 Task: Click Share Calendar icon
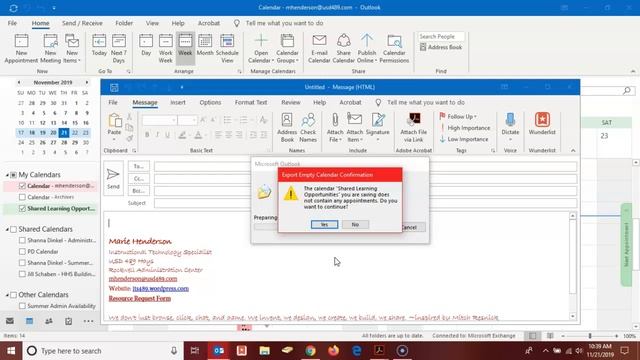[x=343, y=49]
